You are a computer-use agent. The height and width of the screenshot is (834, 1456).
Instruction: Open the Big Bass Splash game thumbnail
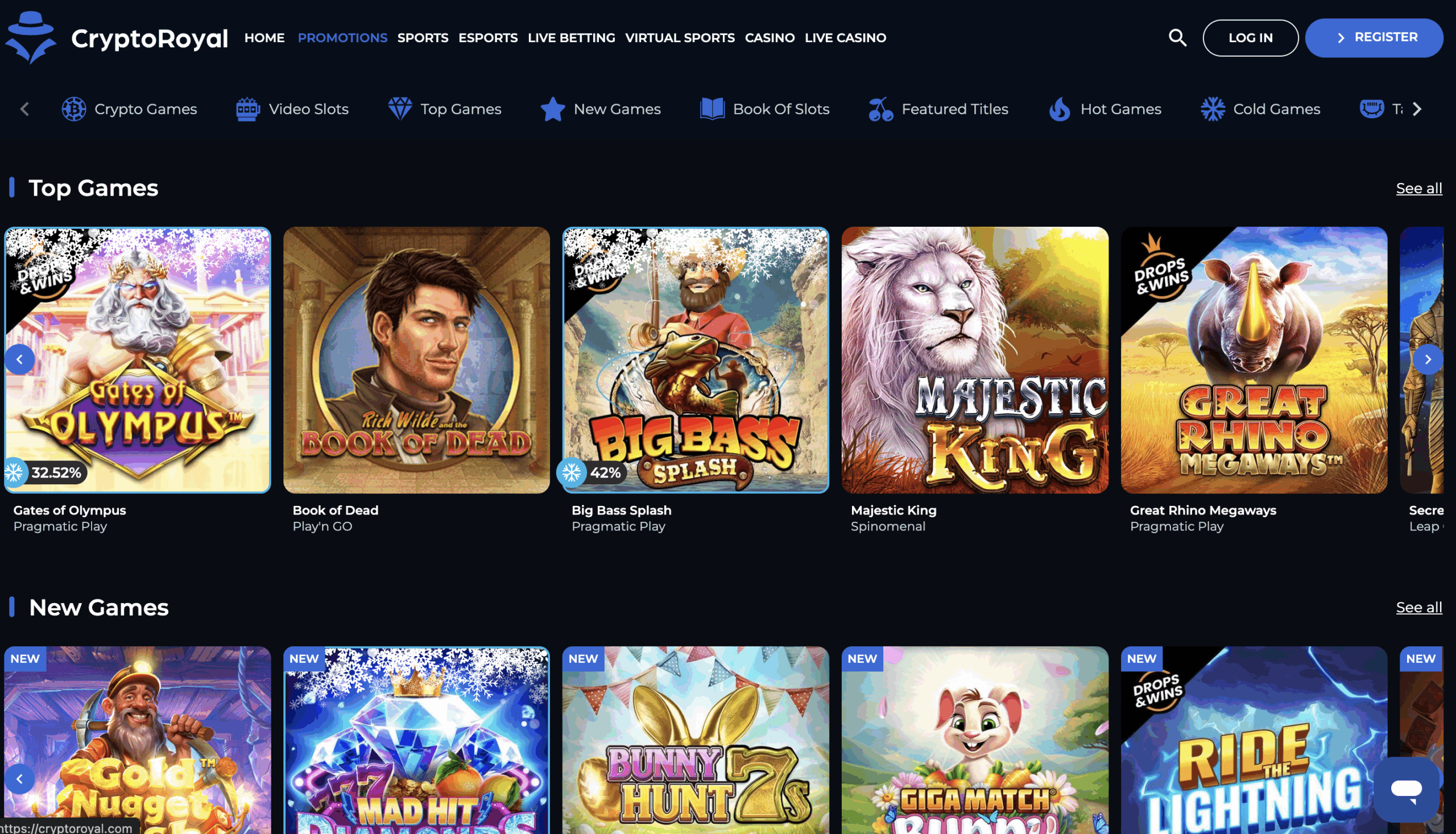click(696, 360)
